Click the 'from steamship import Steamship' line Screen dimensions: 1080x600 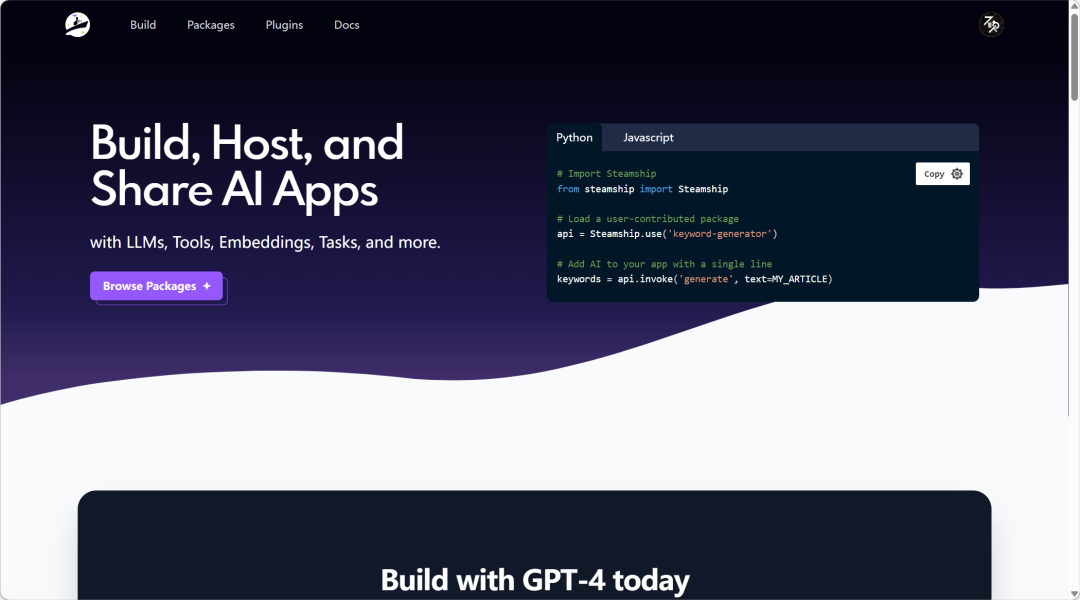click(x=642, y=189)
